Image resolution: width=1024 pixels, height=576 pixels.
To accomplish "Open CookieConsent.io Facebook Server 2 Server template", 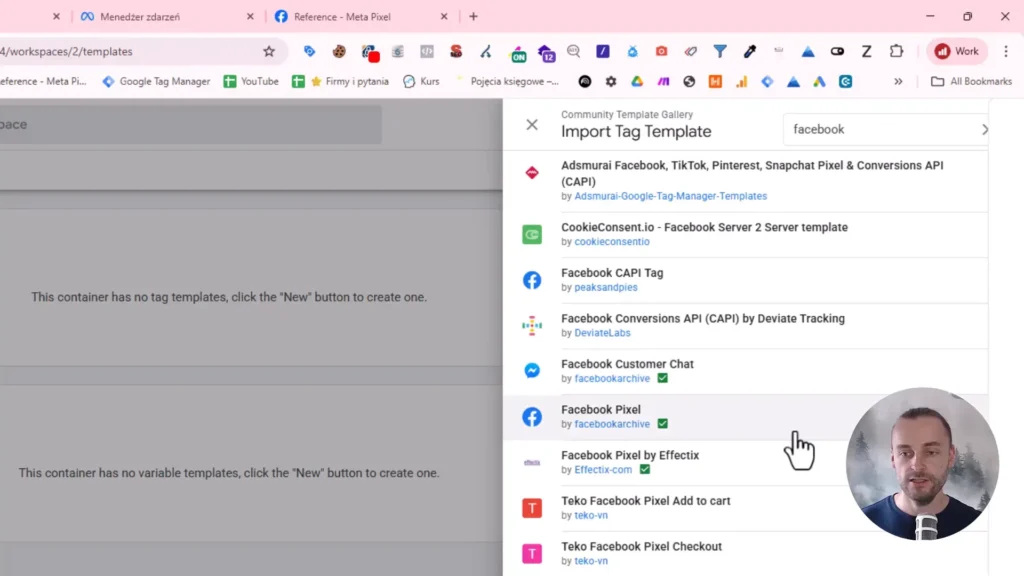I will (x=745, y=234).
